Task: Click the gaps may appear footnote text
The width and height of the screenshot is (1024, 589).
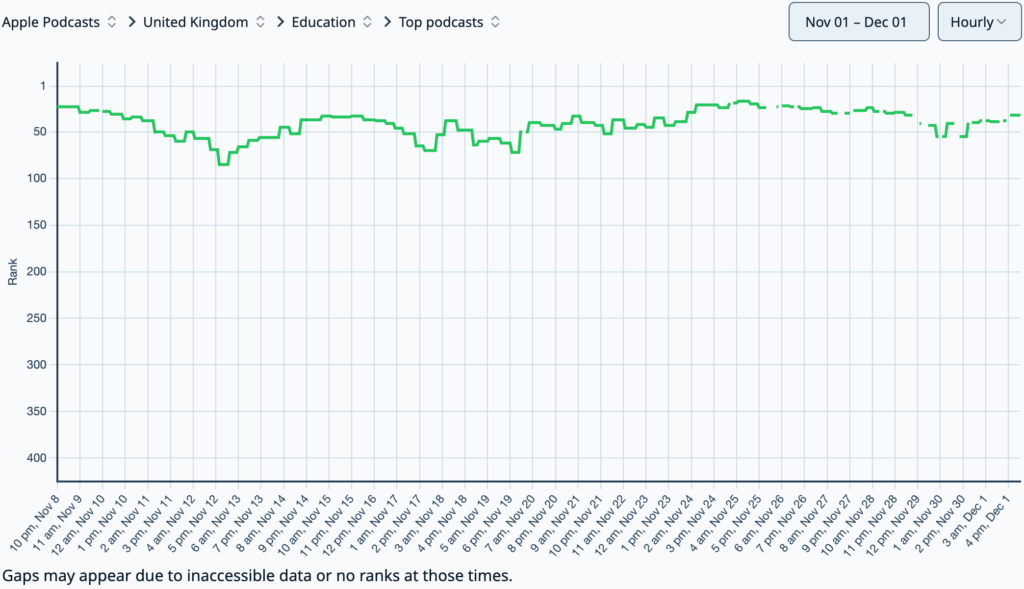Action: [257, 576]
